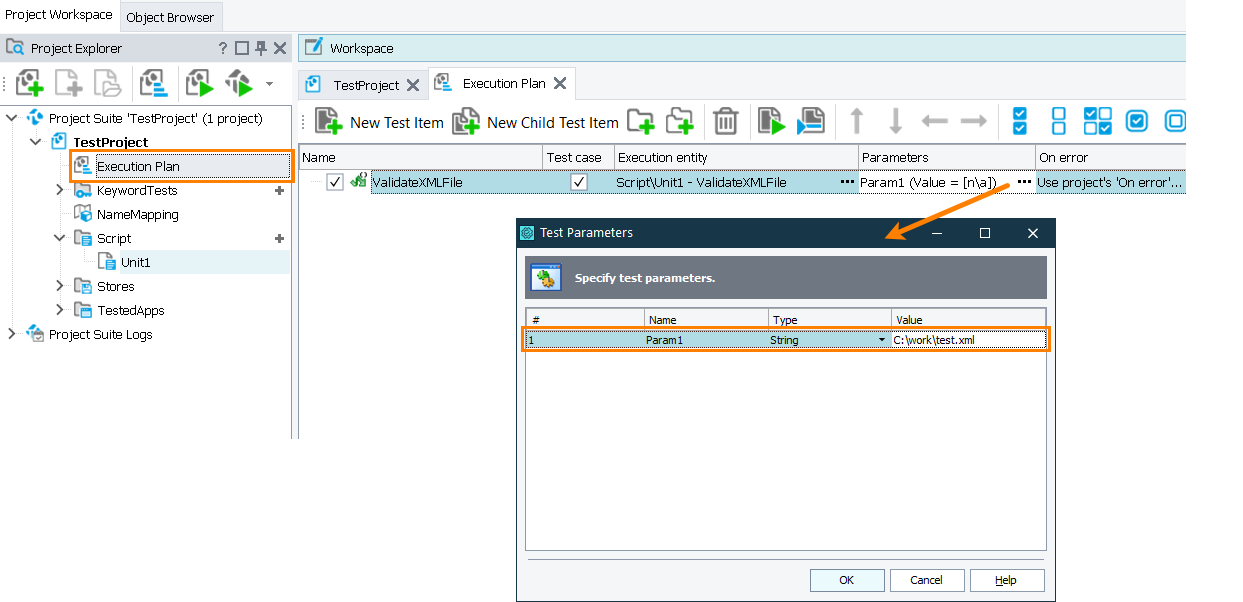Close the Execution Plan editor tab
The height and width of the screenshot is (602, 1243).
point(560,84)
